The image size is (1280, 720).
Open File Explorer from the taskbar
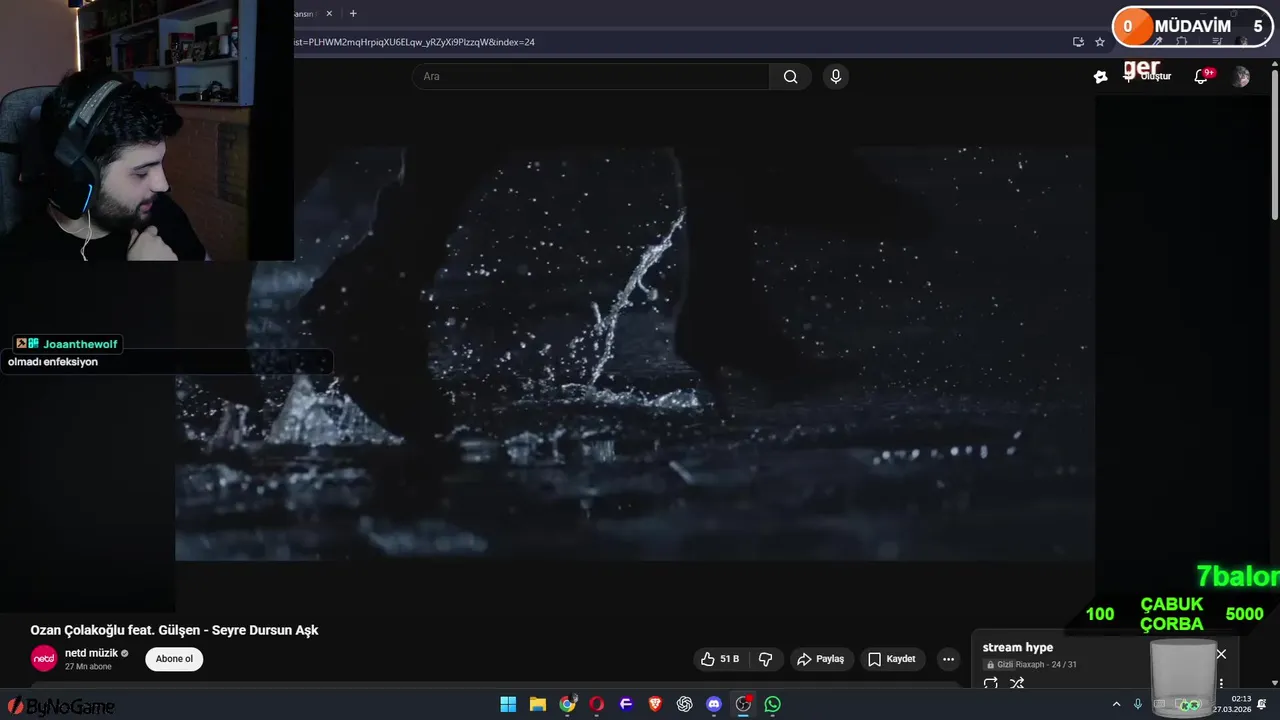[x=537, y=704]
